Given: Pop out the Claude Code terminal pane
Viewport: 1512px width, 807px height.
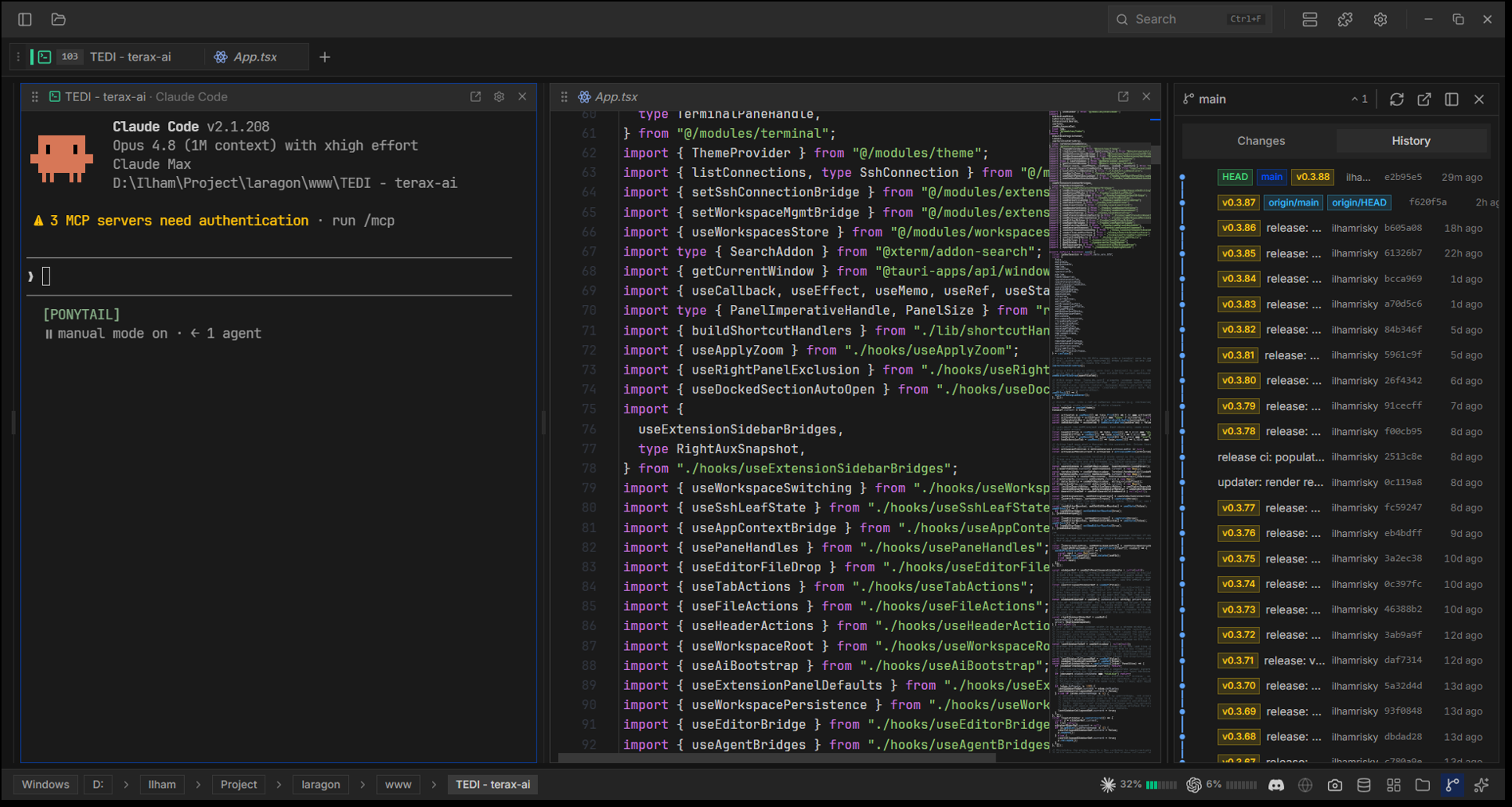Looking at the screenshot, I should (x=476, y=96).
